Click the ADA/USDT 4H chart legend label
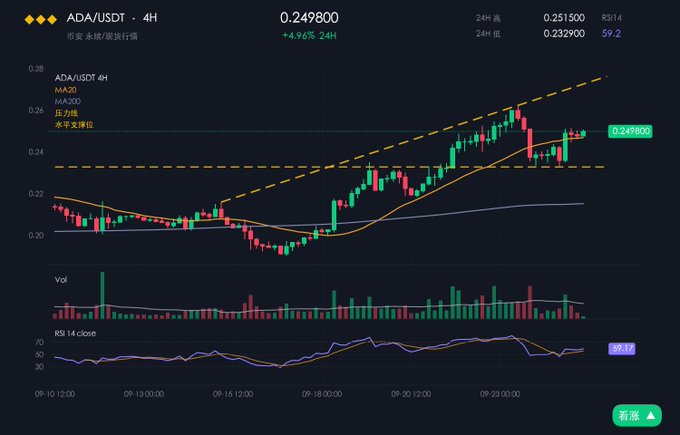Screen dimensions: 680x435 coord(81,78)
